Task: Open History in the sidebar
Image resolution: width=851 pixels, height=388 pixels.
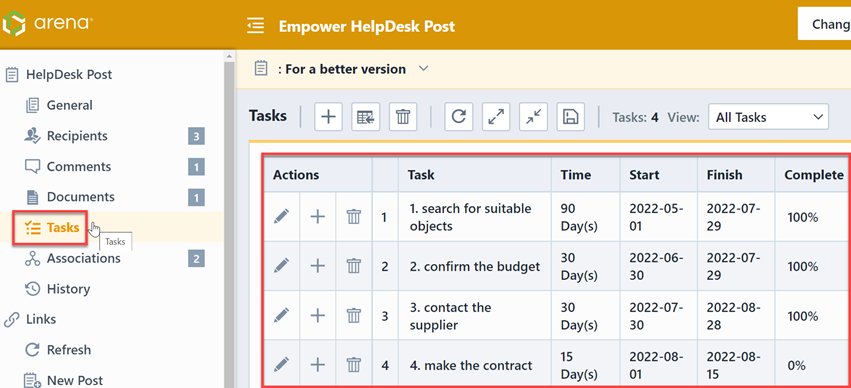Action: tap(68, 289)
